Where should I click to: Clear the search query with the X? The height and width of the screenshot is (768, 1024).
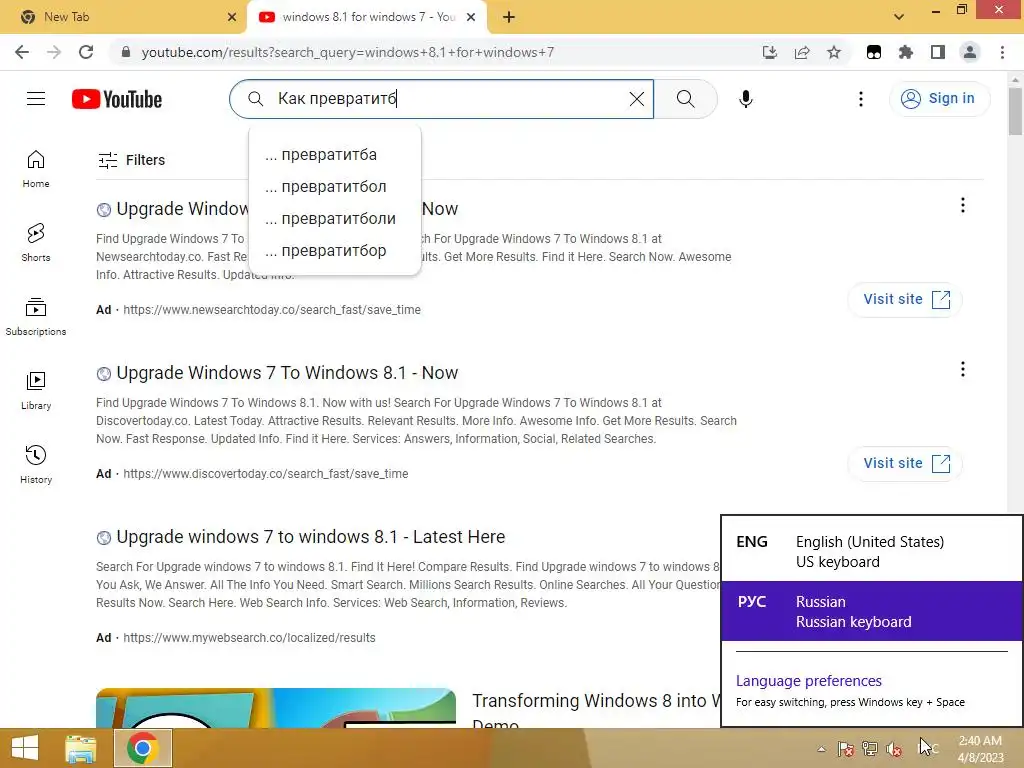(636, 99)
